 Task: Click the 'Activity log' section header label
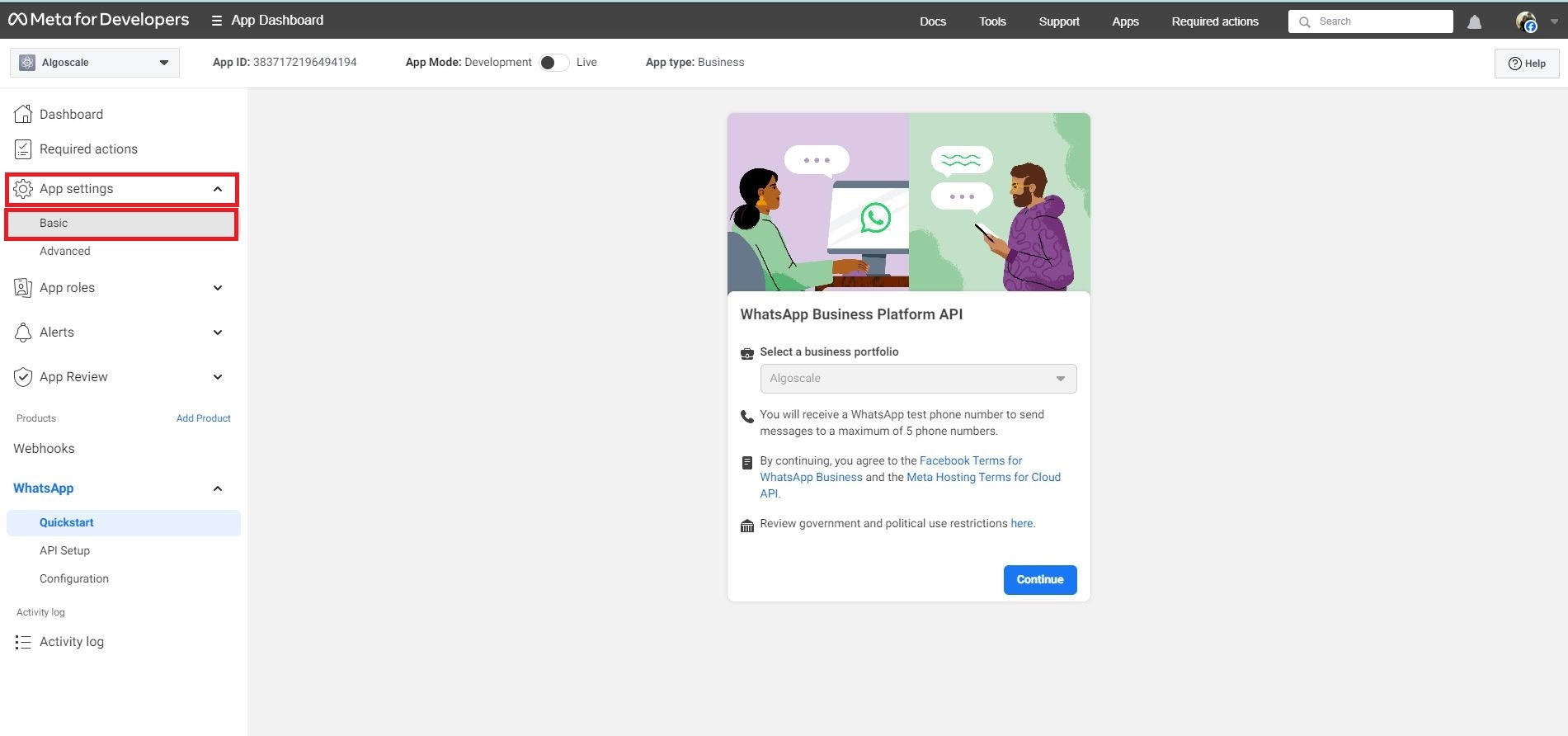point(40,612)
